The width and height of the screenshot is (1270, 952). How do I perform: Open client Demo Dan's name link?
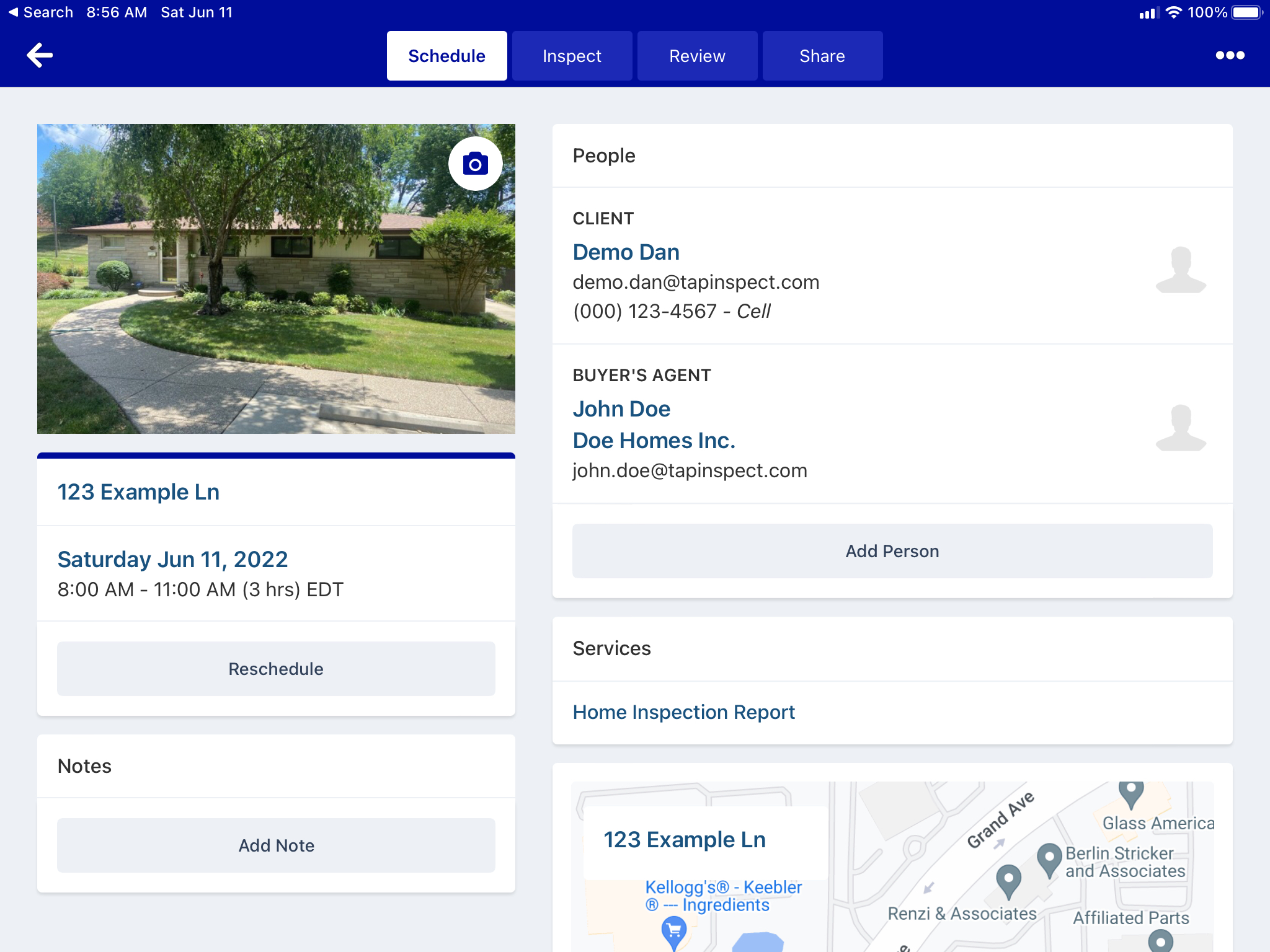click(x=626, y=252)
